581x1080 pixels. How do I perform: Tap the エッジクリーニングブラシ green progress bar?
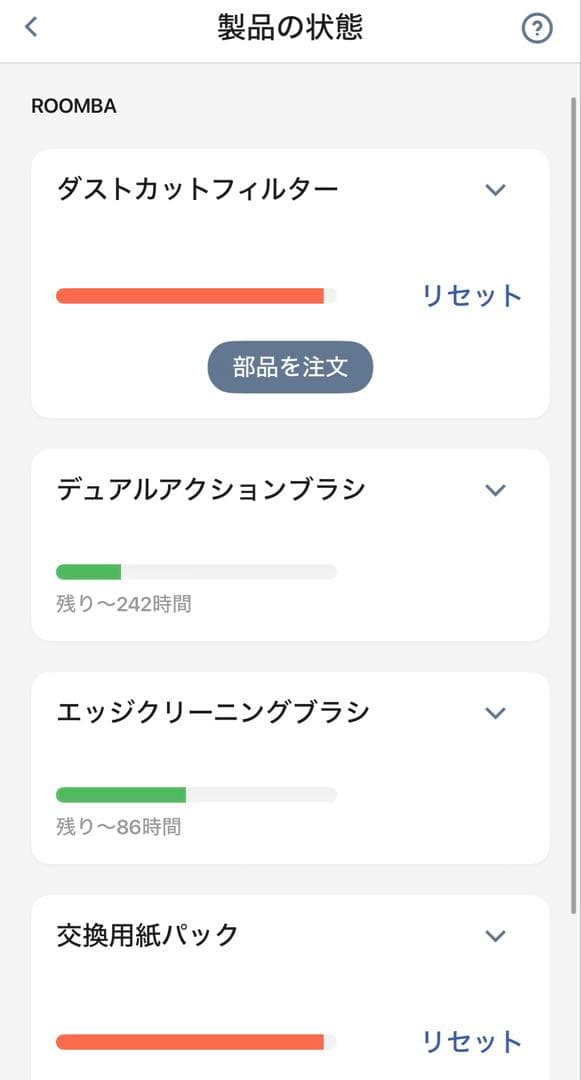click(x=195, y=795)
